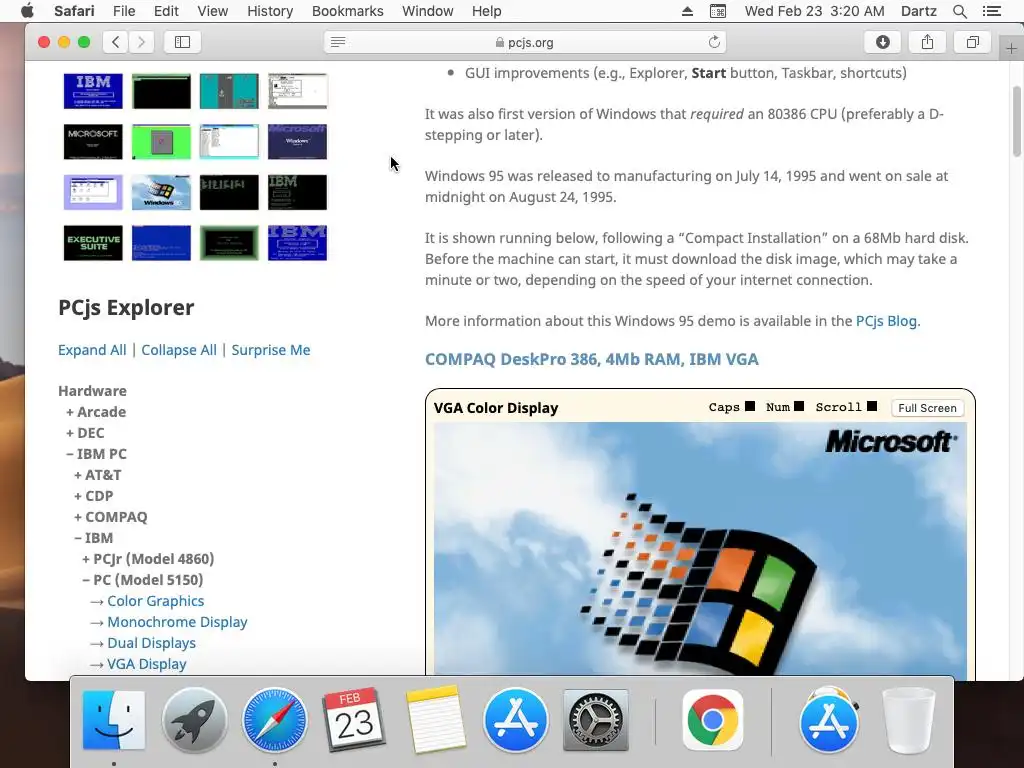Expand the Arcade tree node
This screenshot has width=1024, height=768.
tap(96, 412)
